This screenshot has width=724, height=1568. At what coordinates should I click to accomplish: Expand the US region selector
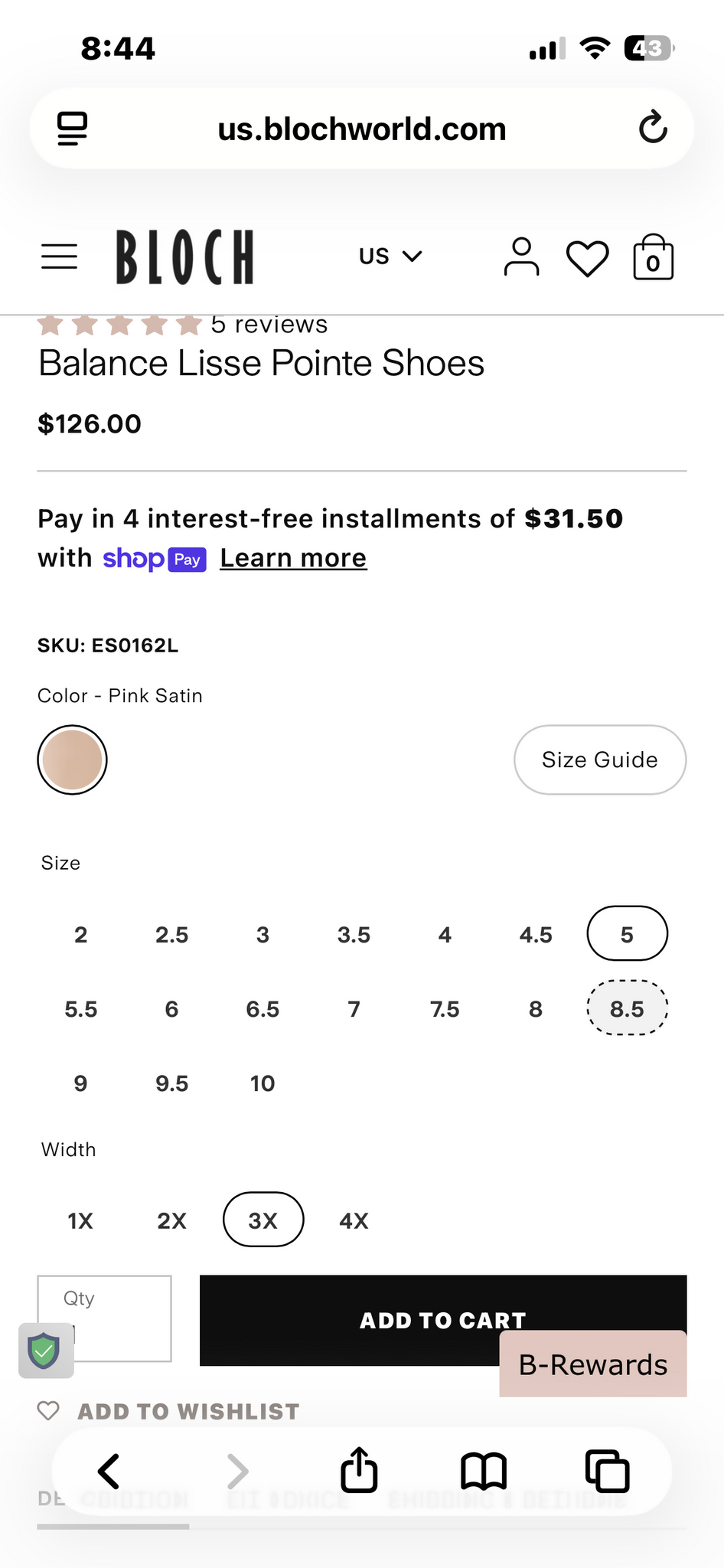click(x=390, y=256)
